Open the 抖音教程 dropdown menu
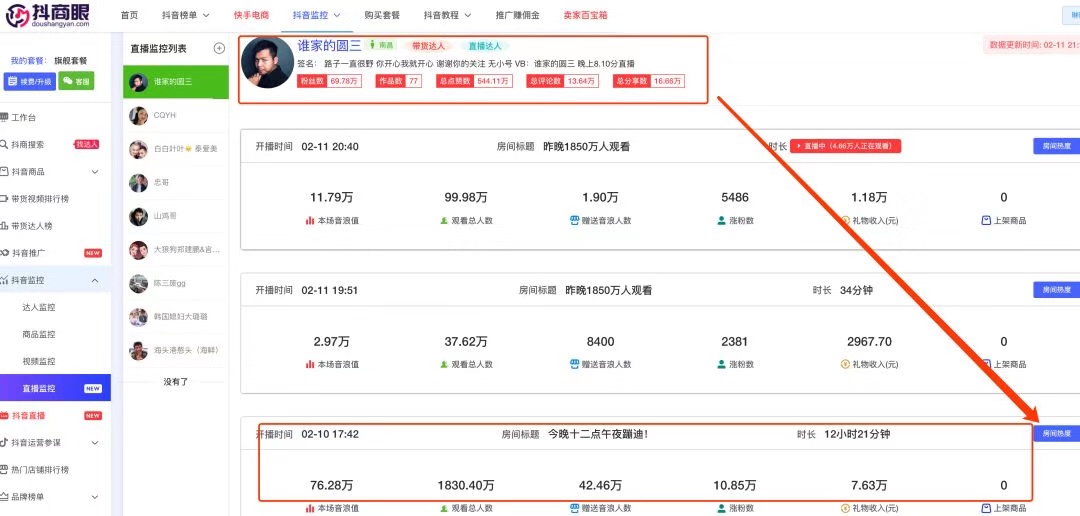 [448, 14]
